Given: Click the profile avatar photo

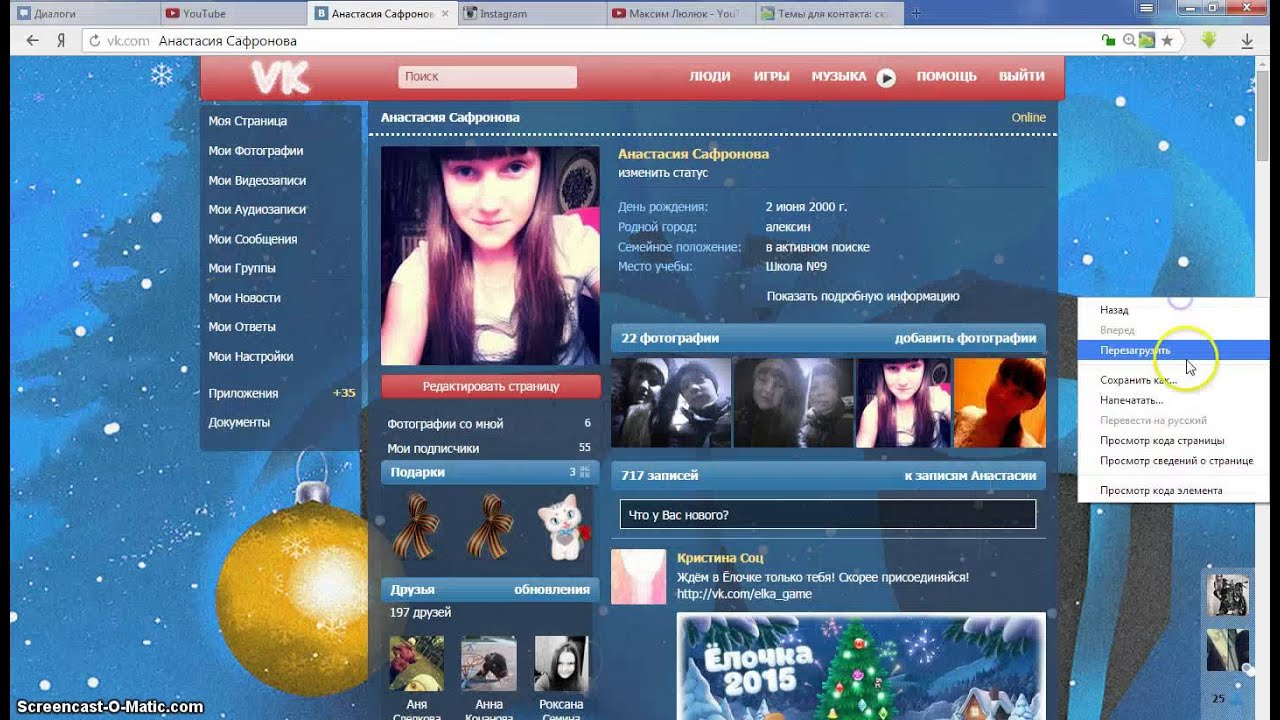Looking at the screenshot, I should tap(490, 256).
